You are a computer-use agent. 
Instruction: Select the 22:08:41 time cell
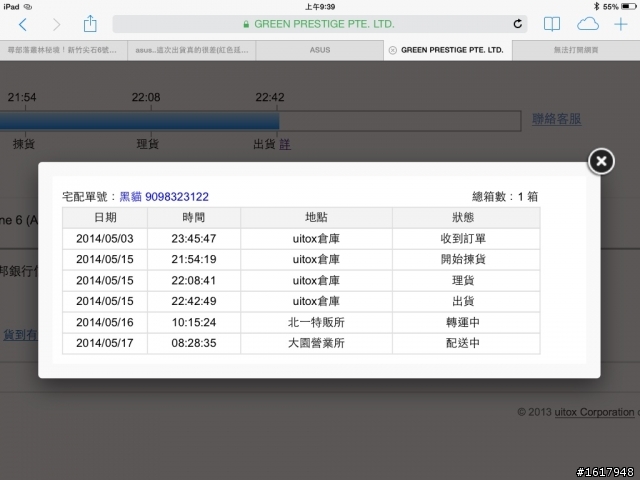click(x=194, y=281)
